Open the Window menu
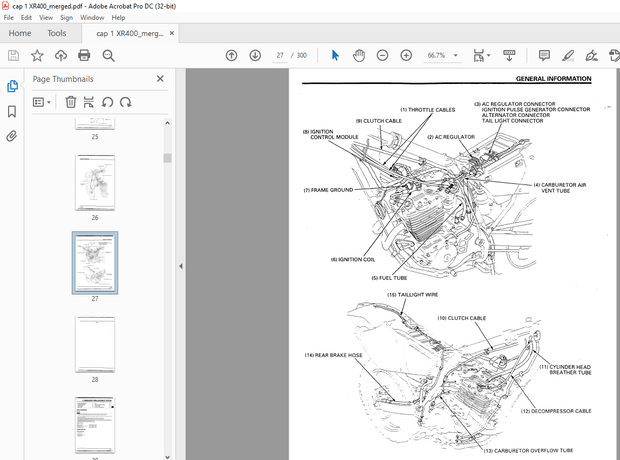Image resolution: width=620 pixels, height=460 pixels. 92,17
